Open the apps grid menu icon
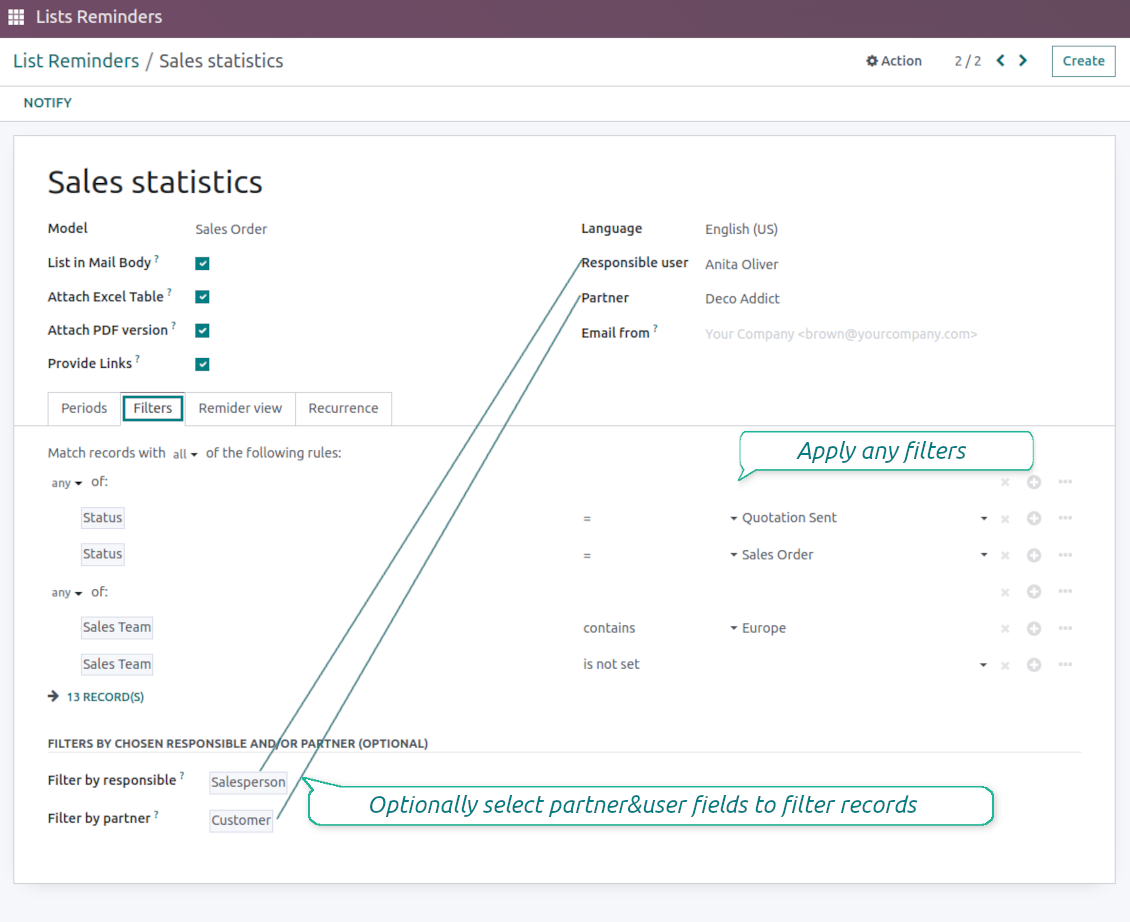This screenshot has width=1130, height=922. coord(16,17)
